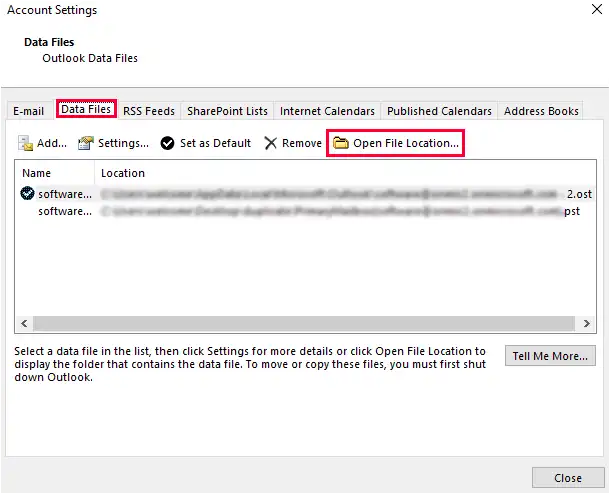Click the Remove label in the toolbar
Image resolution: width=610 pixels, height=494 pixels.
pos(302,143)
